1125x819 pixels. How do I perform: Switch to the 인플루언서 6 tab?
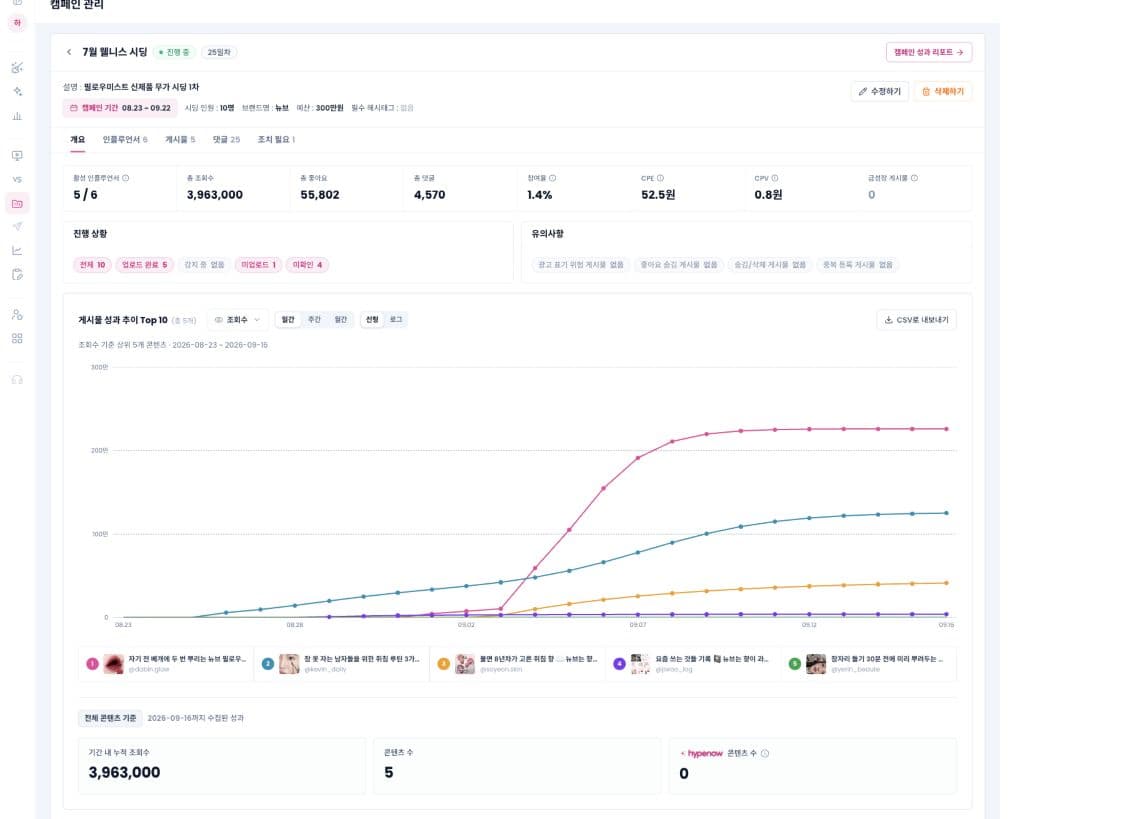(x=125, y=140)
